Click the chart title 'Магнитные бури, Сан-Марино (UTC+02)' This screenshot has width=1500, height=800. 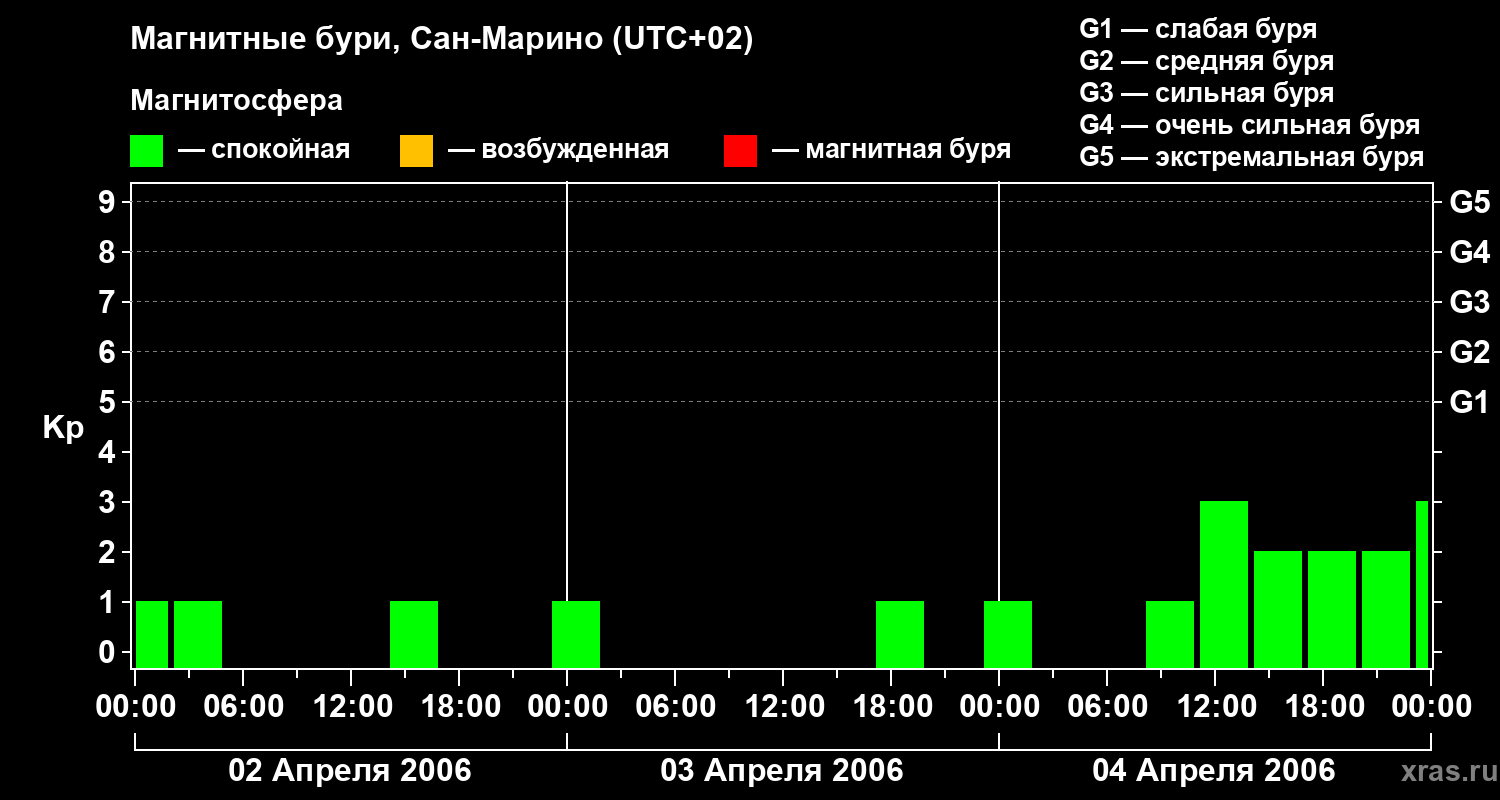point(441,39)
